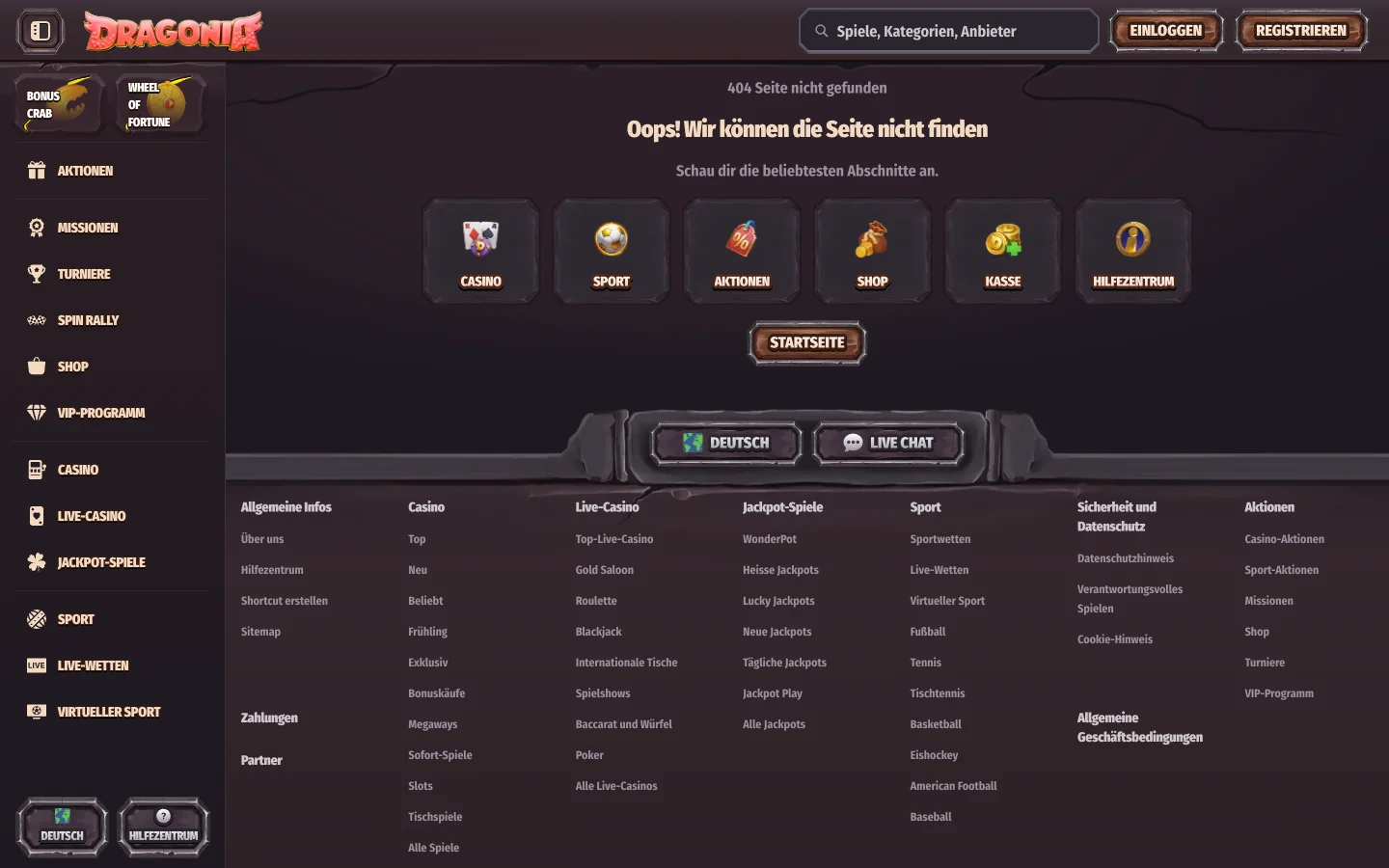Screen dimensions: 1389x868
Task: Open Tägliche Jackpots footer link
Action: click(x=784, y=663)
